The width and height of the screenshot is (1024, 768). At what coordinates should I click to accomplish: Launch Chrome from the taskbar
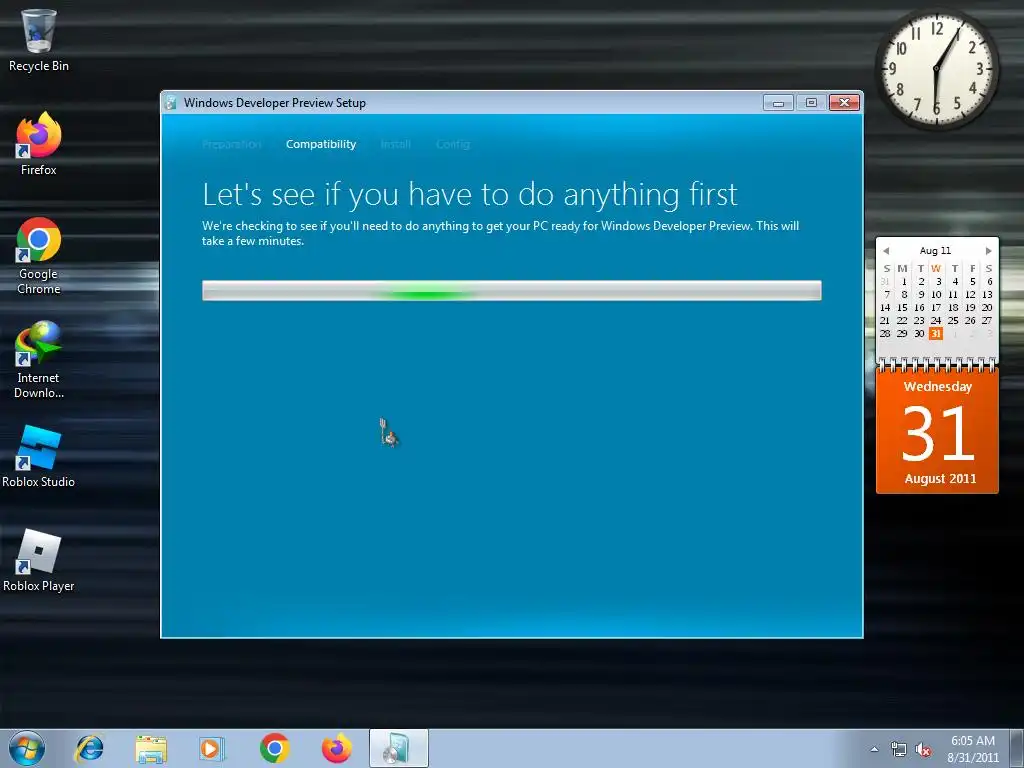click(274, 748)
